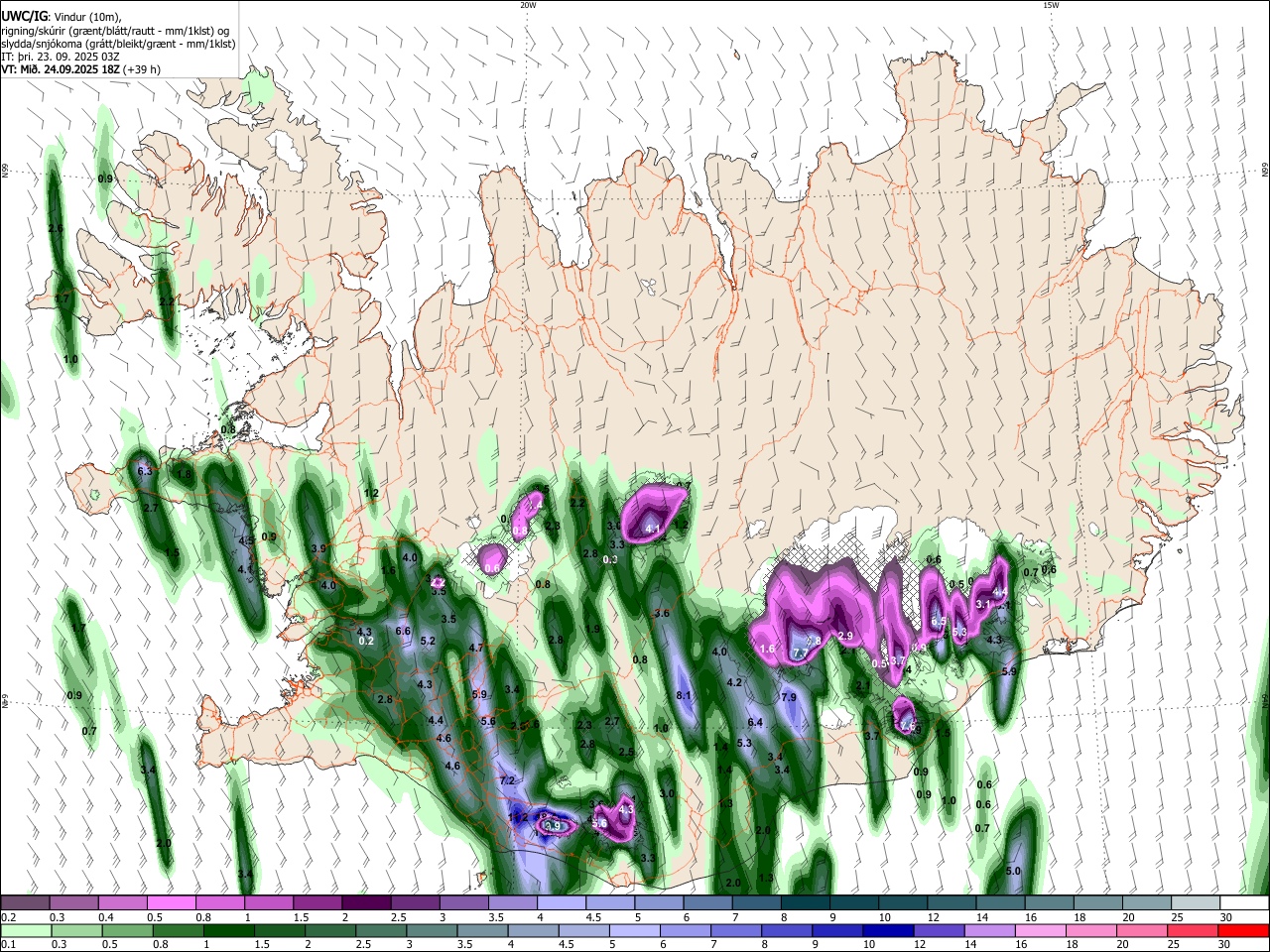The height and width of the screenshot is (952, 1270).
Task: Click the "6.4" precipitation value on the map
Action: (755, 723)
